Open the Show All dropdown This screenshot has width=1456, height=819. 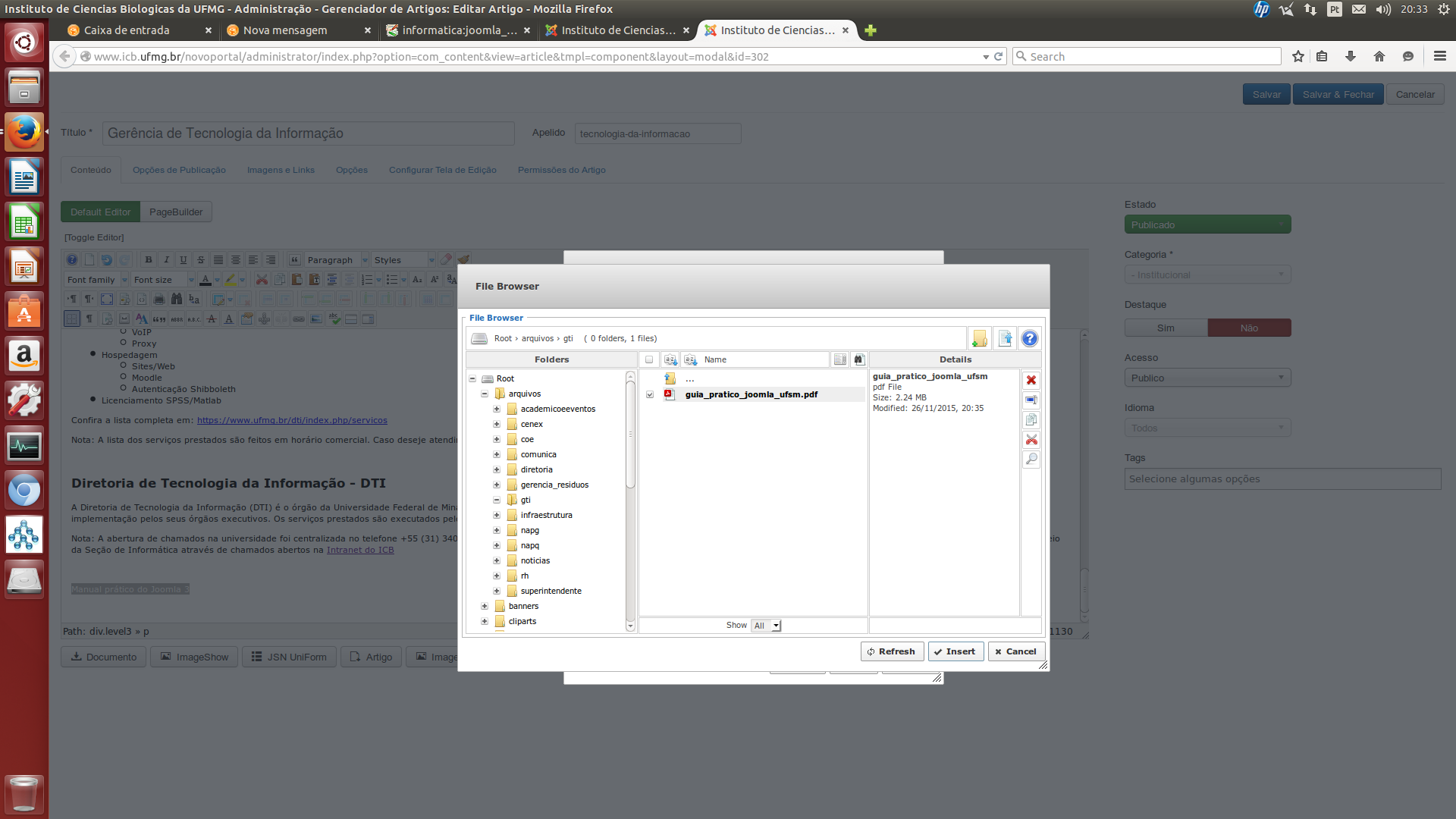click(766, 626)
